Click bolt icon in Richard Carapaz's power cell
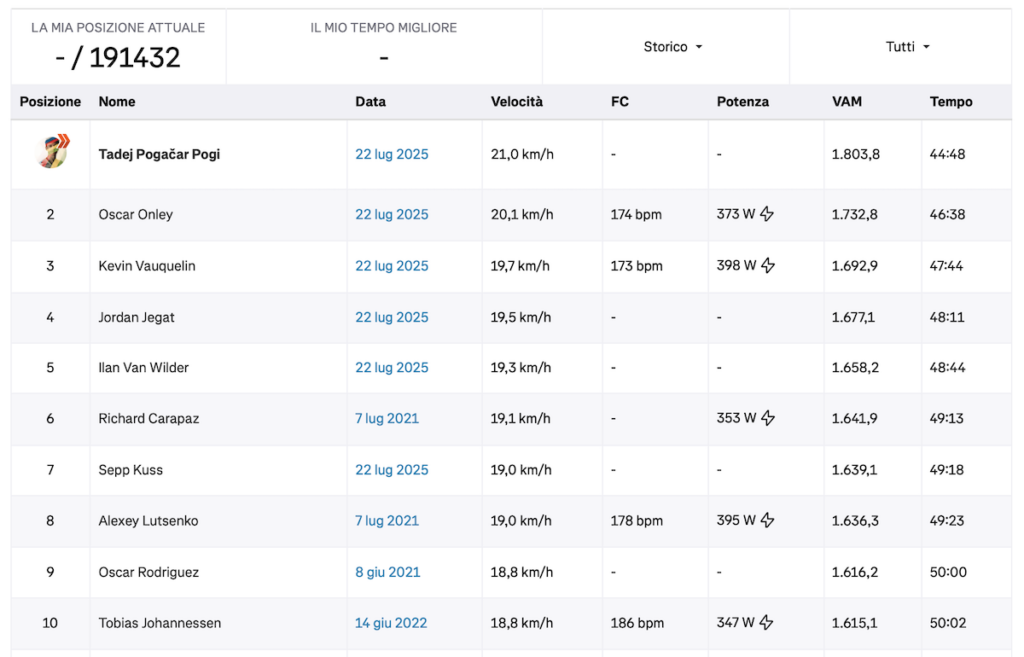The height and width of the screenshot is (657, 1024). click(768, 418)
